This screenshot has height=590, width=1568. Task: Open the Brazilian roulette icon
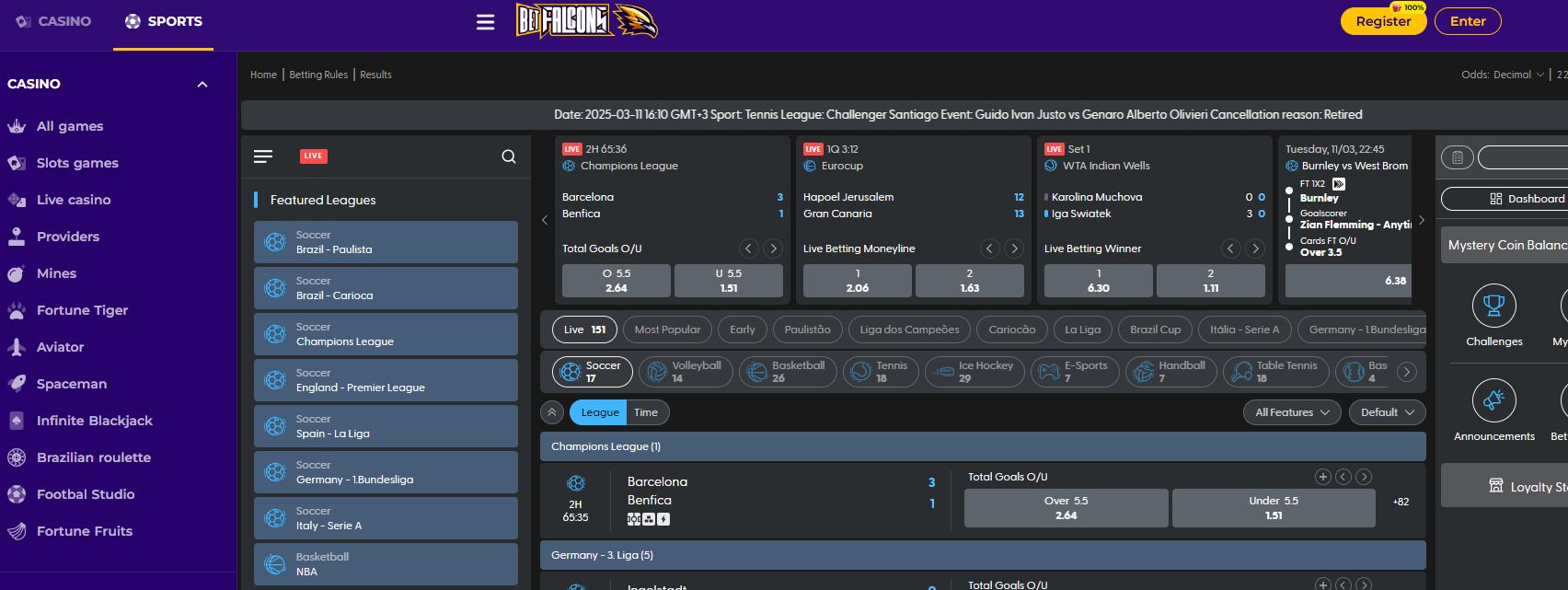17,457
